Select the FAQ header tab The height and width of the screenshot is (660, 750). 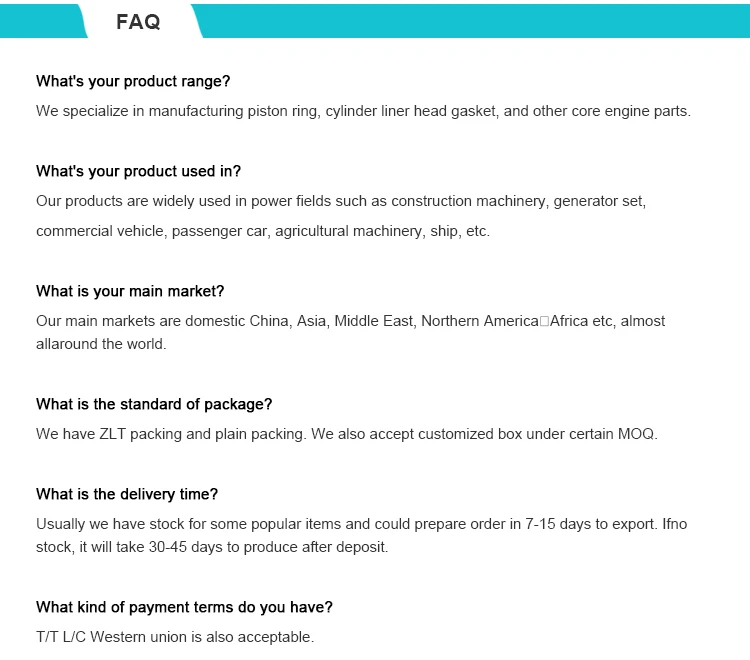coord(138,21)
